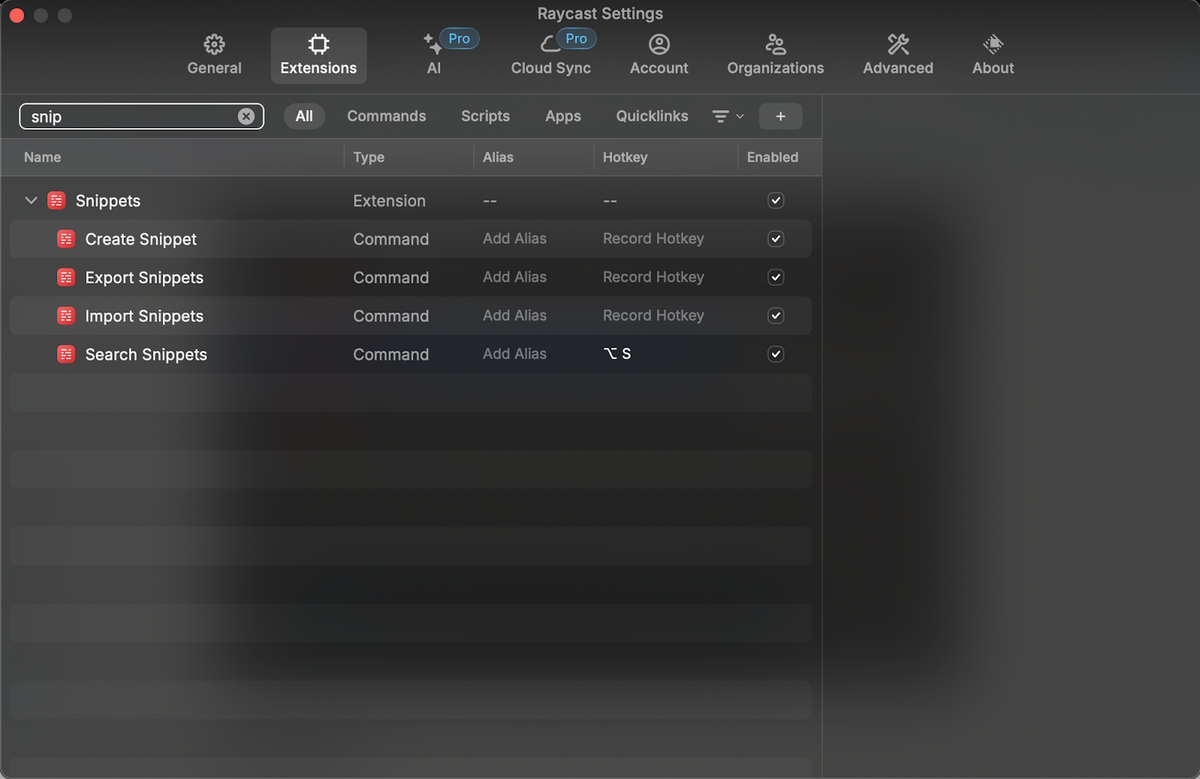Viewport: 1200px width, 779px height.
Task: Record Hotkey for Import Snippets
Action: [x=653, y=316]
